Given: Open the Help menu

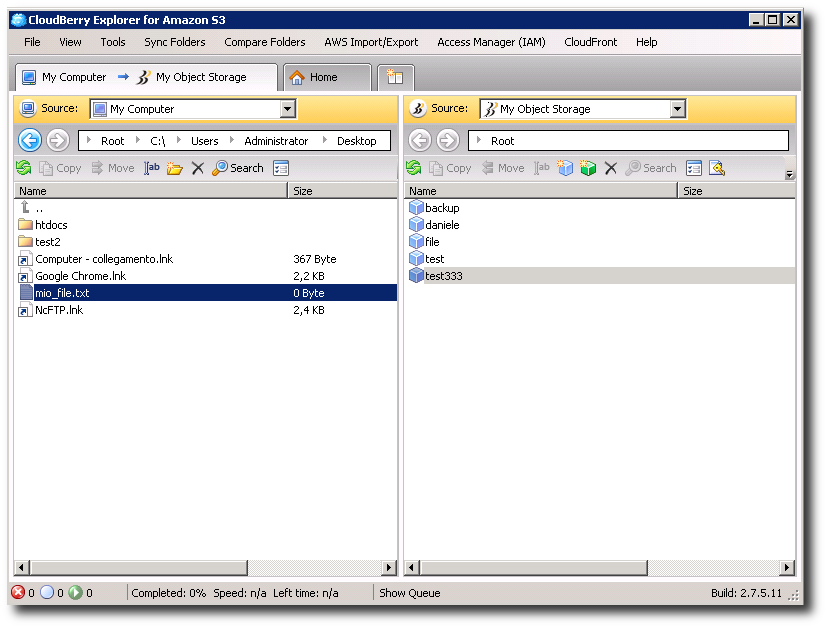Looking at the screenshot, I should [646, 42].
